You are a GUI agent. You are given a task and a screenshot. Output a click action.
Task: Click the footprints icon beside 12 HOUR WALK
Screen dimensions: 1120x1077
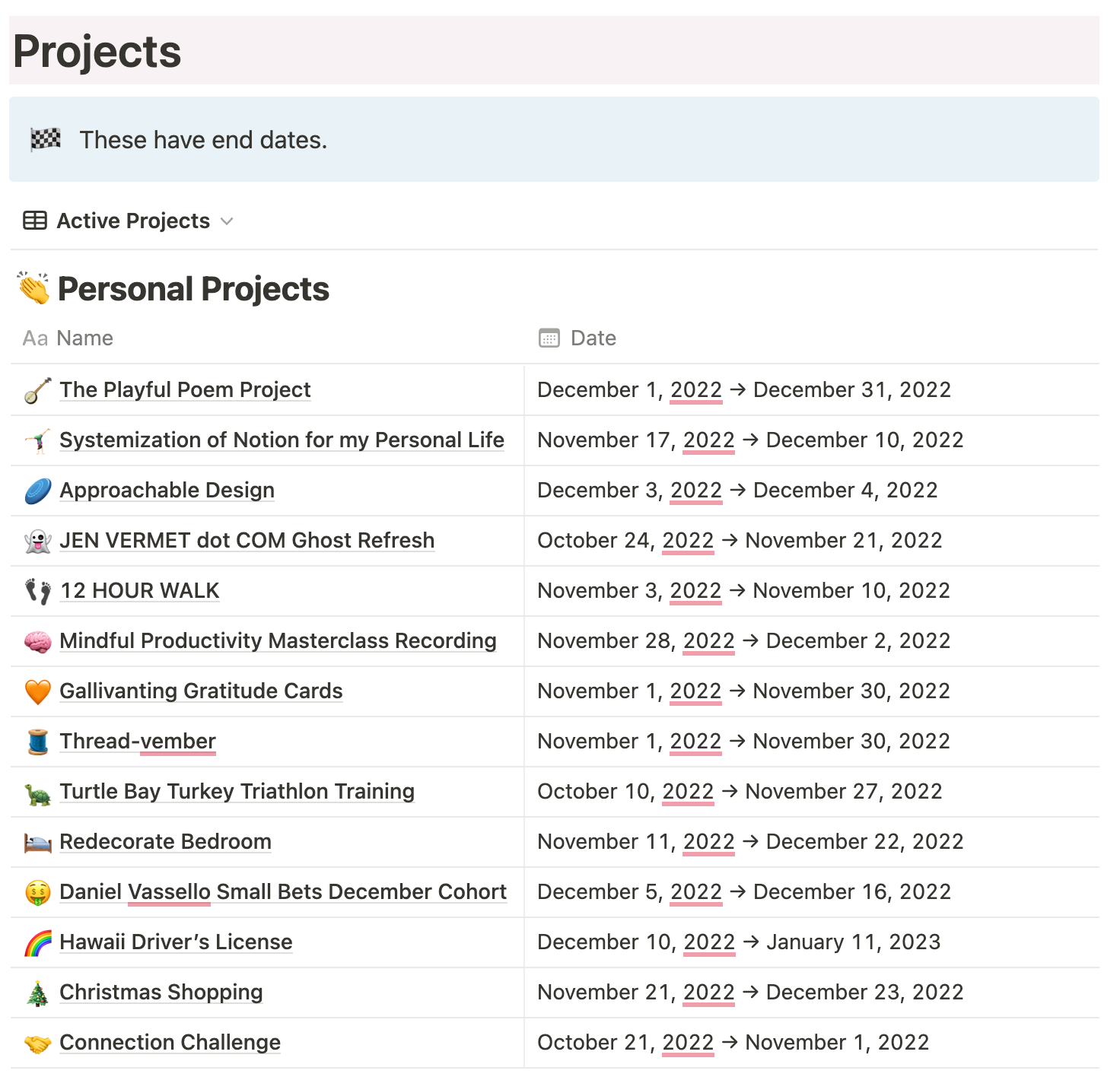click(38, 591)
